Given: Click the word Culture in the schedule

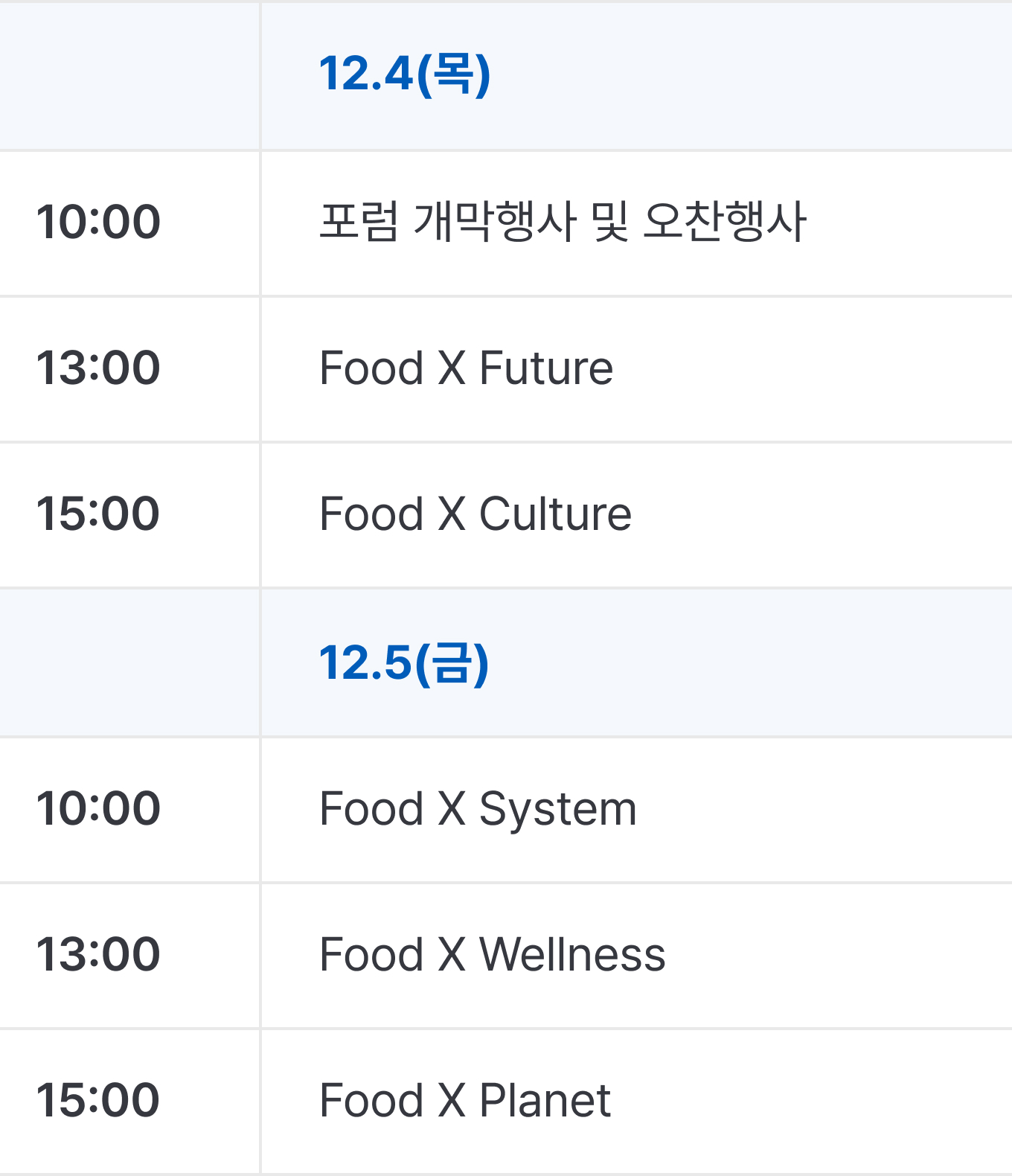Looking at the screenshot, I should coord(555,514).
